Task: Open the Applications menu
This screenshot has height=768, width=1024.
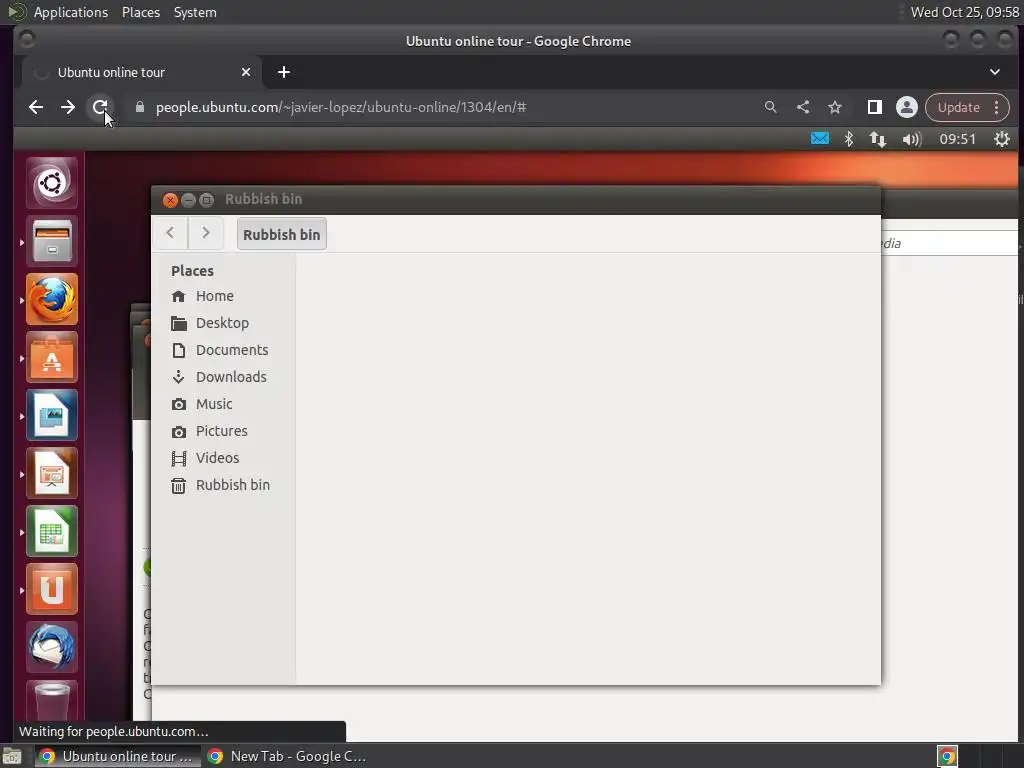Action: pyautogui.click(x=71, y=12)
